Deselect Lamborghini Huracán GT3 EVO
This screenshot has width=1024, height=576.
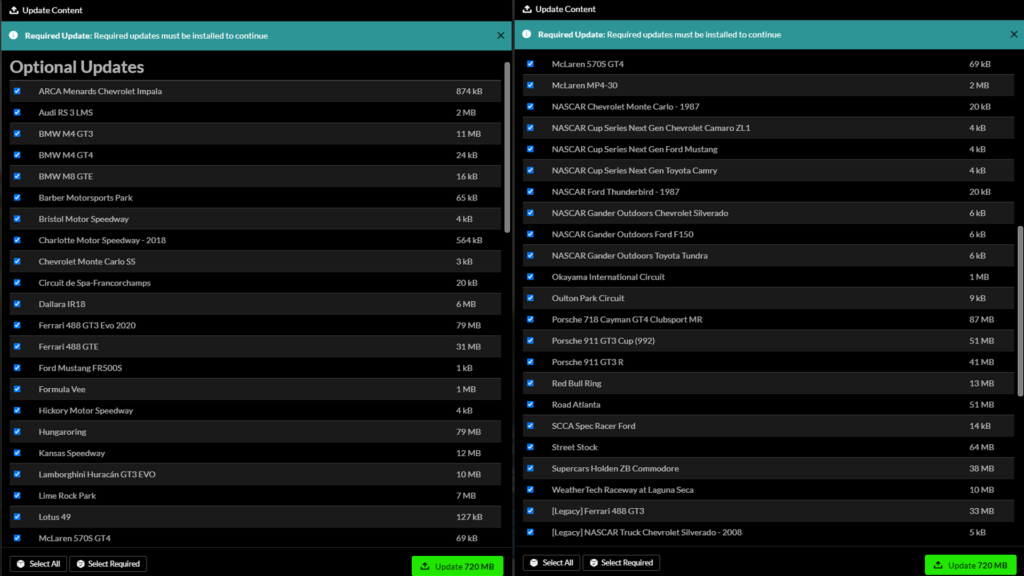click(17, 474)
